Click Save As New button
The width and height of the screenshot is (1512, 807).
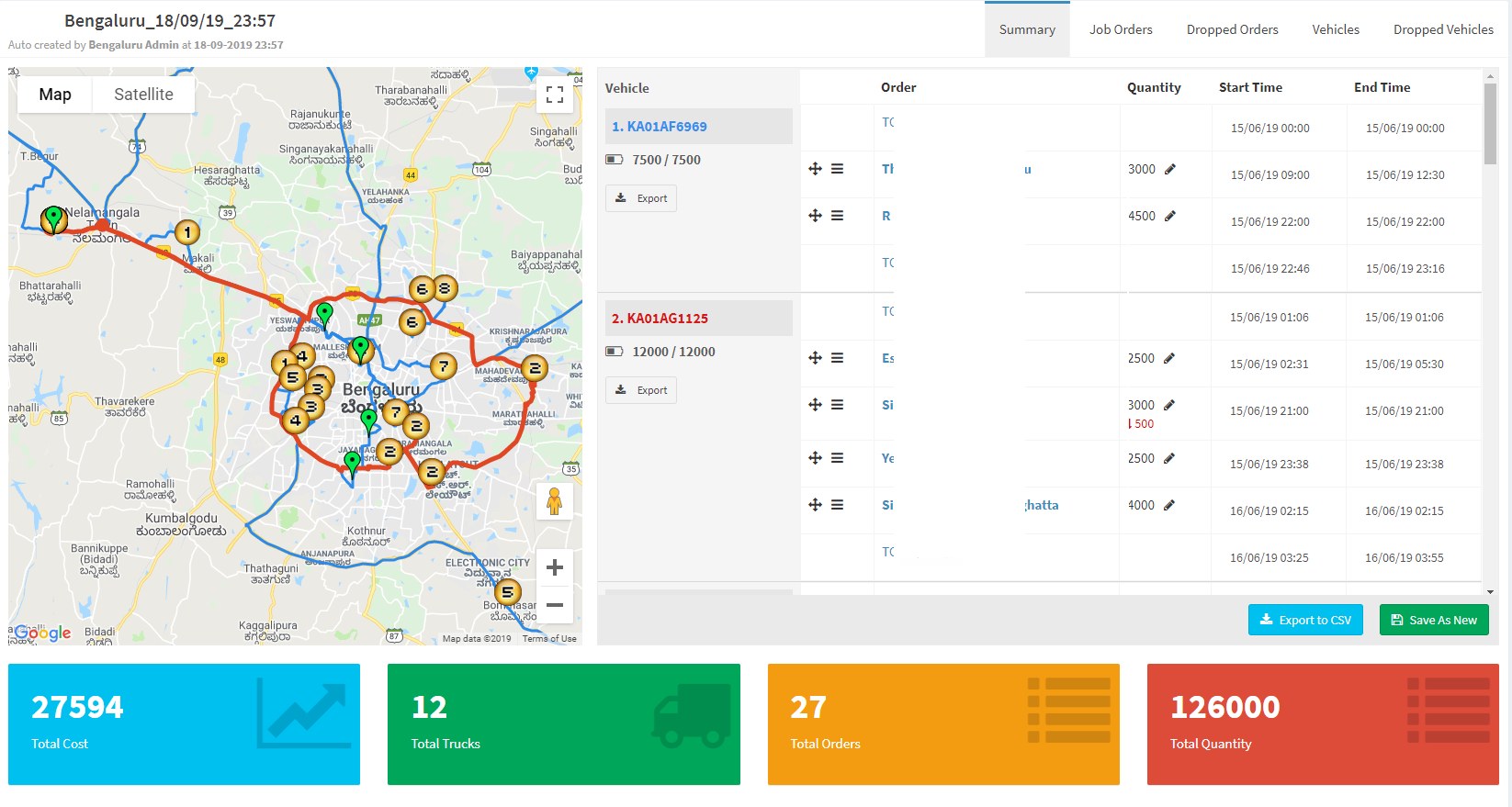(x=1434, y=620)
